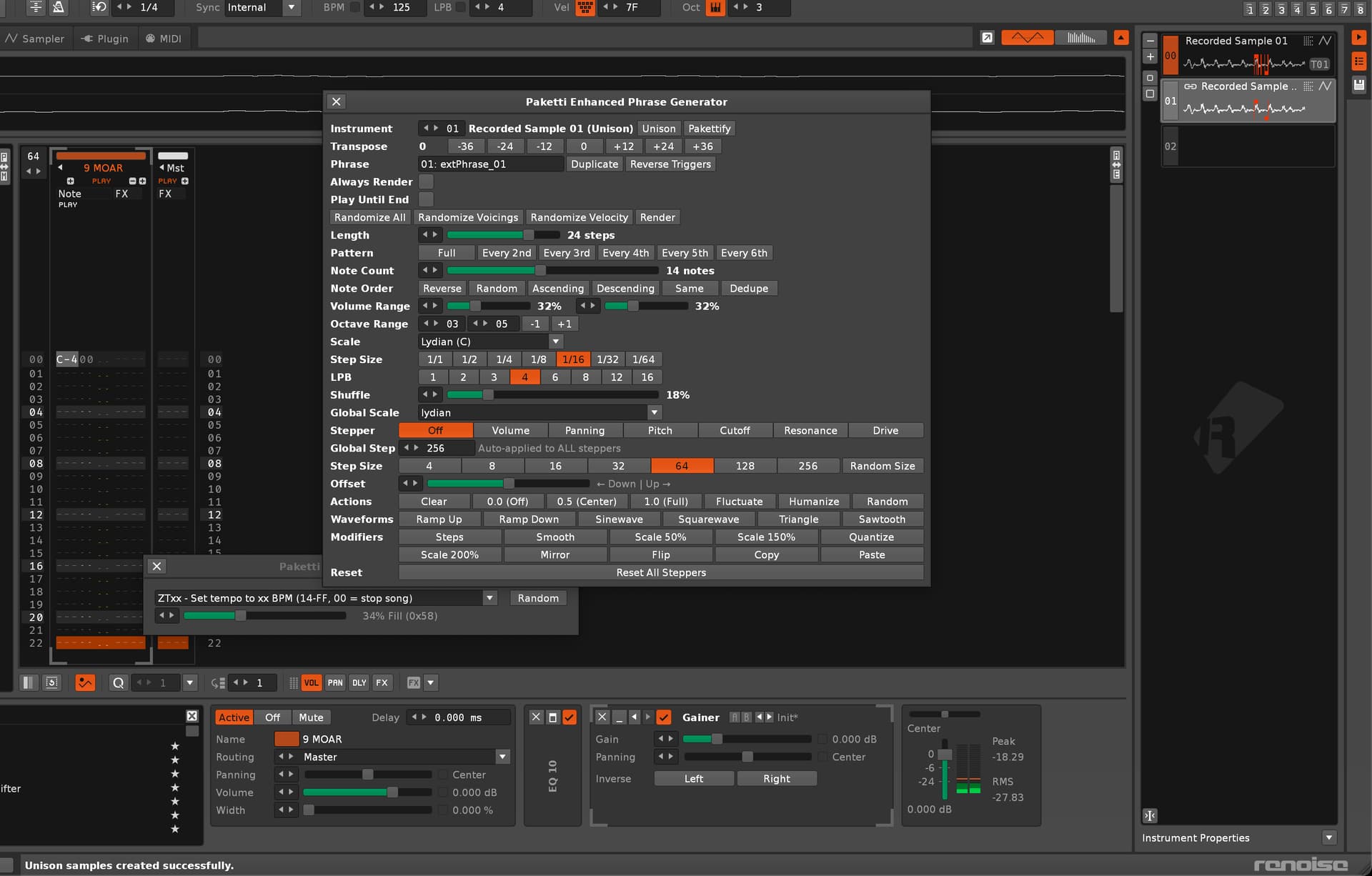Select the Pitch stepper tab
Image resolution: width=1372 pixels, height=876 pixels.
[660, 430]
